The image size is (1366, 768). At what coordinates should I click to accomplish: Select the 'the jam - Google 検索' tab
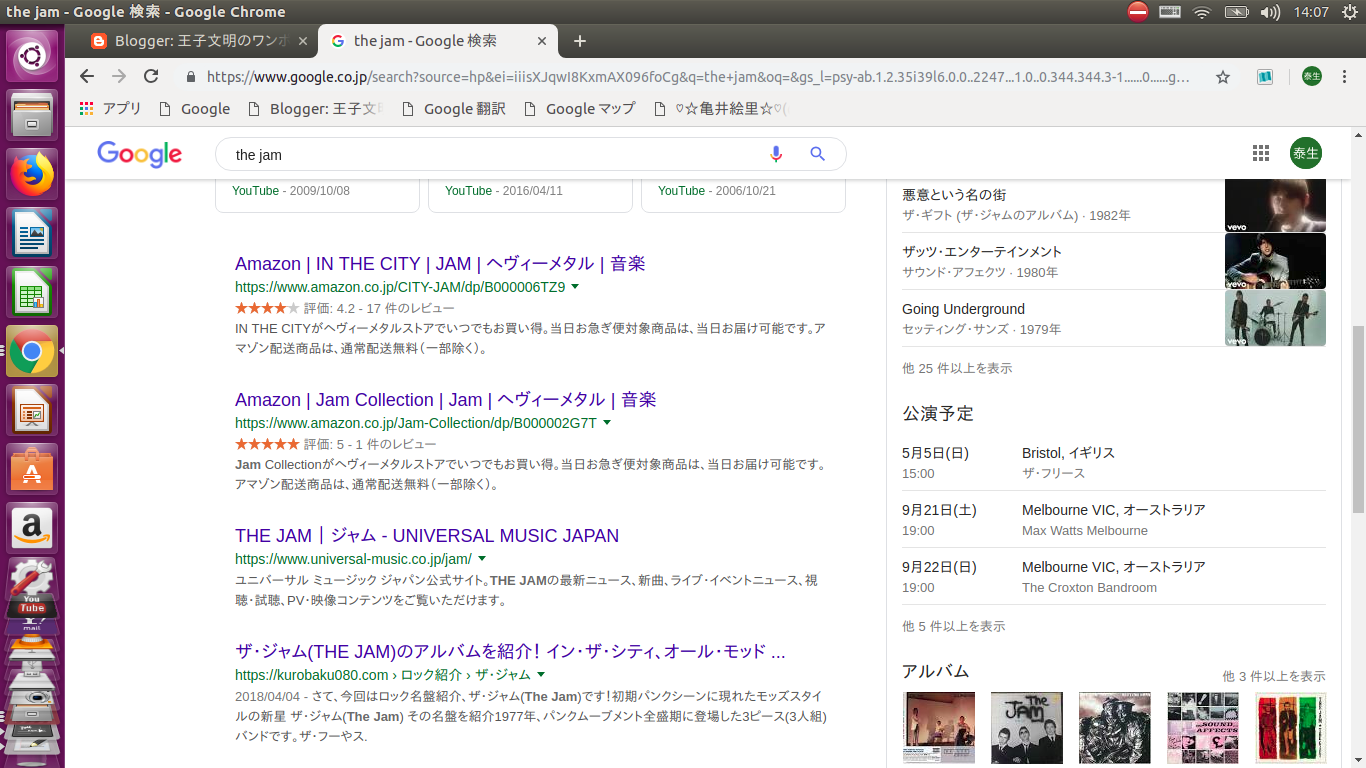(438, 41)
